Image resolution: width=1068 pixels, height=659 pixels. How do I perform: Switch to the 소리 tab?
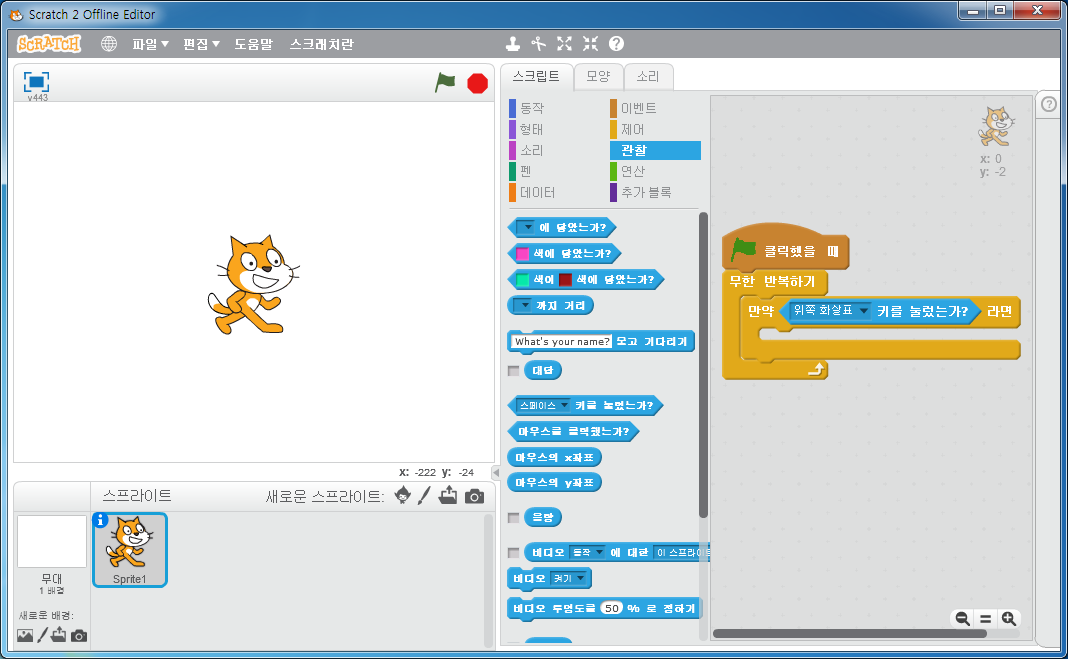[648, 76]
